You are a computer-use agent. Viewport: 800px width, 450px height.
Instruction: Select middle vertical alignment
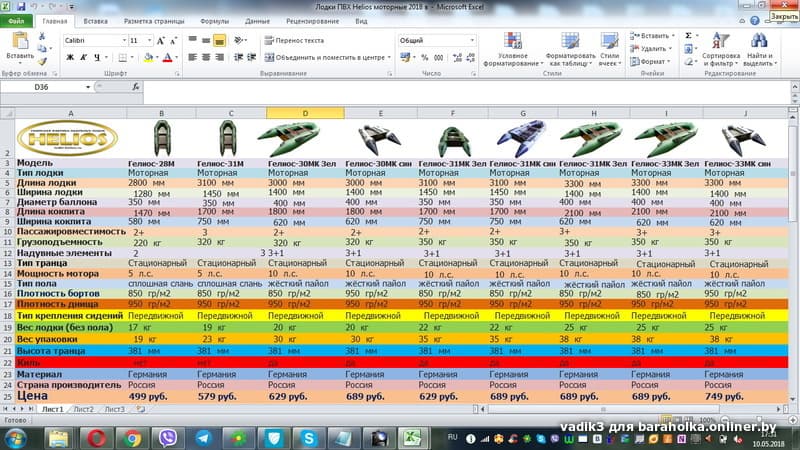[206, 40]
